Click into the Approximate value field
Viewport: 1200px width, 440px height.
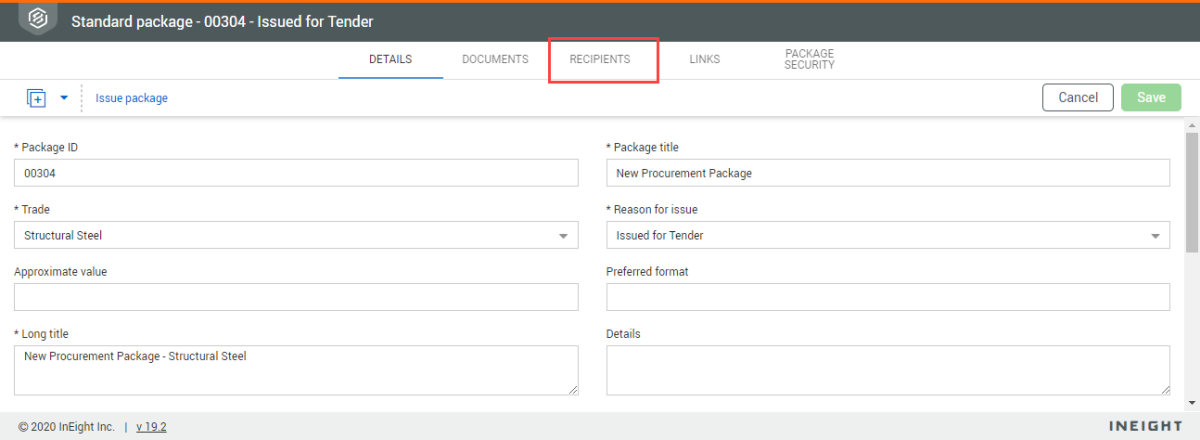[296, 297]
